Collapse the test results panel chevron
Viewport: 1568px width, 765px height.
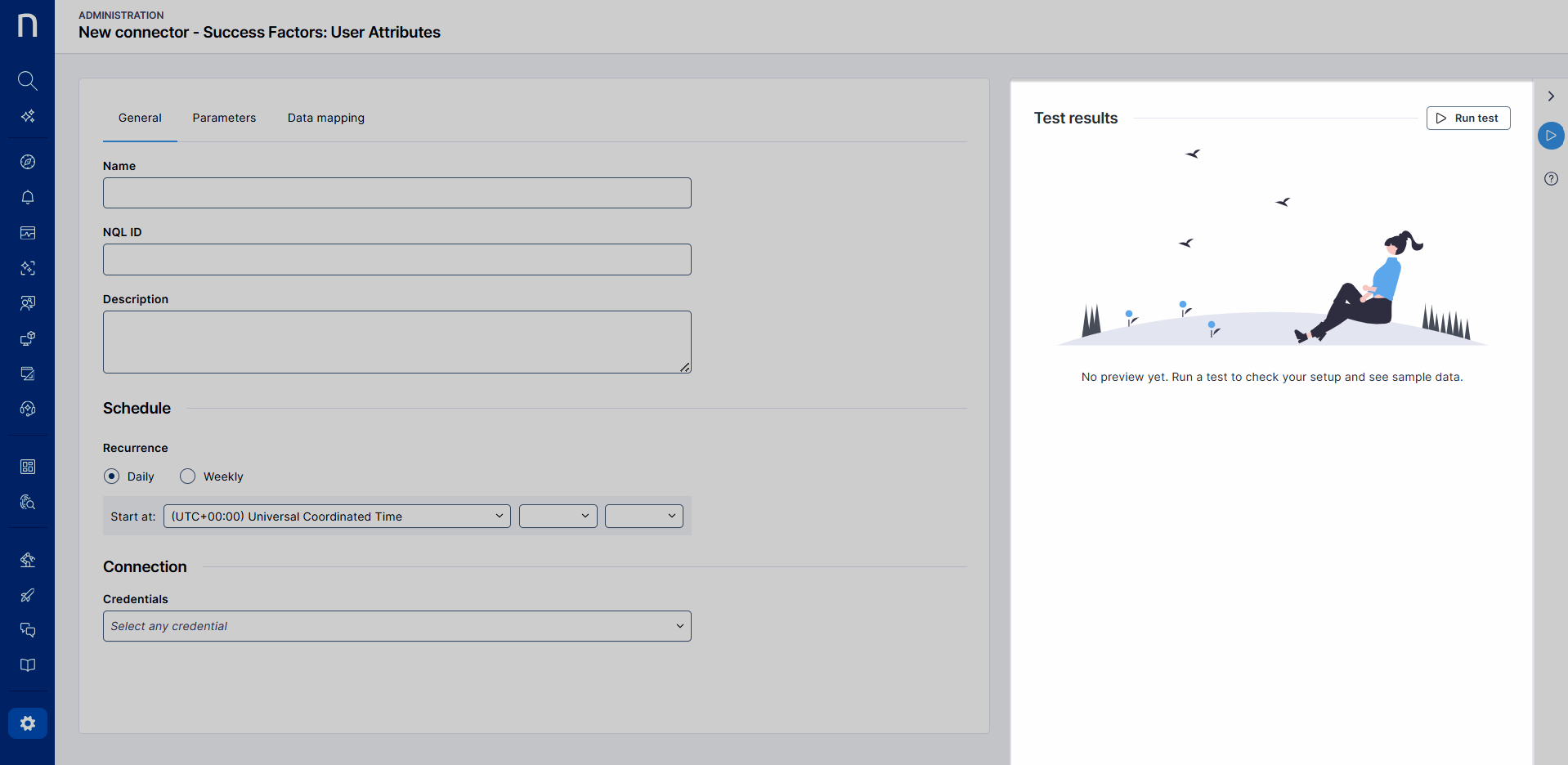click(1551, 96)
